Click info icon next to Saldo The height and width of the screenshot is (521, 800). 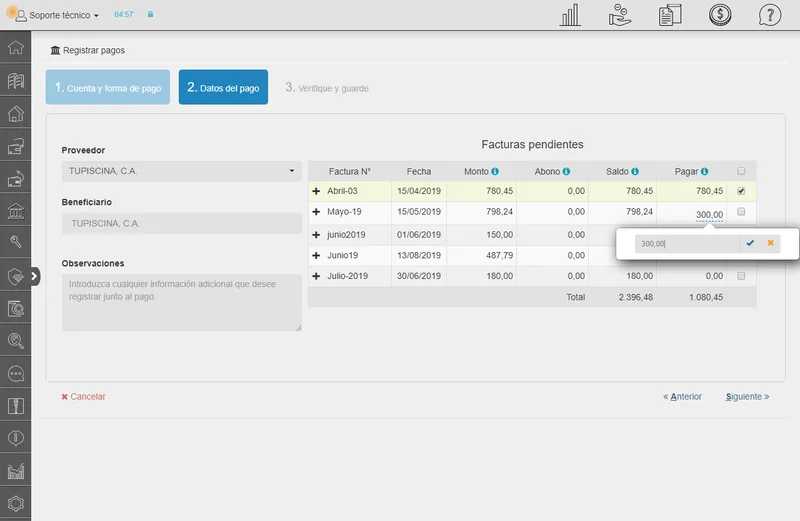(x=635, y=171)
